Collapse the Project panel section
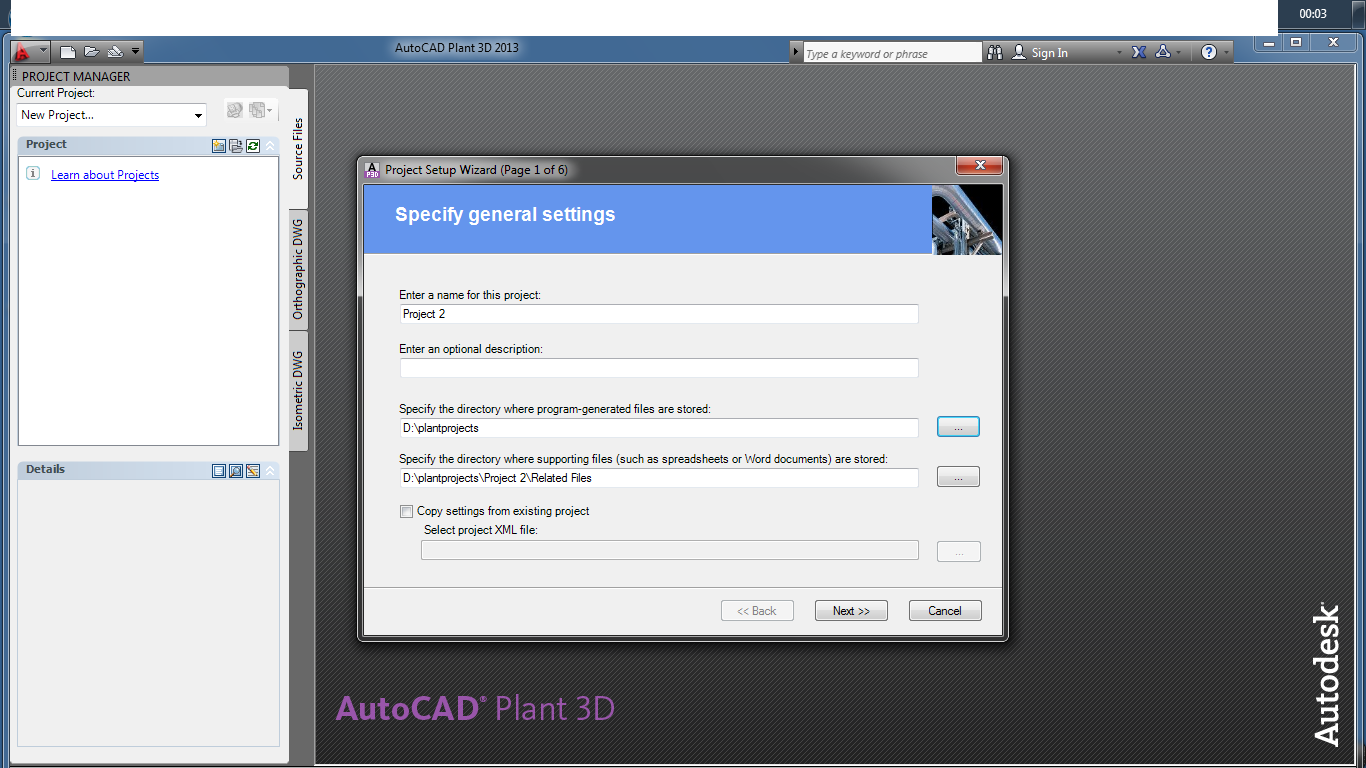 (270, 146)
